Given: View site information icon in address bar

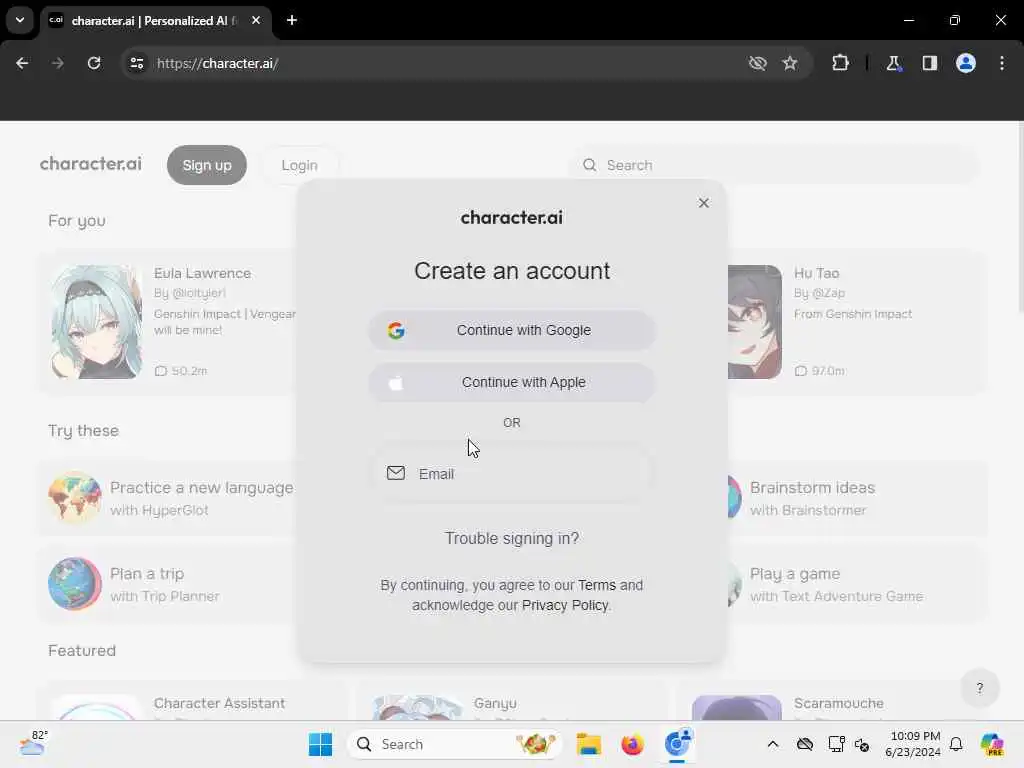Looking at the screenshot, I should click(136, 63).
